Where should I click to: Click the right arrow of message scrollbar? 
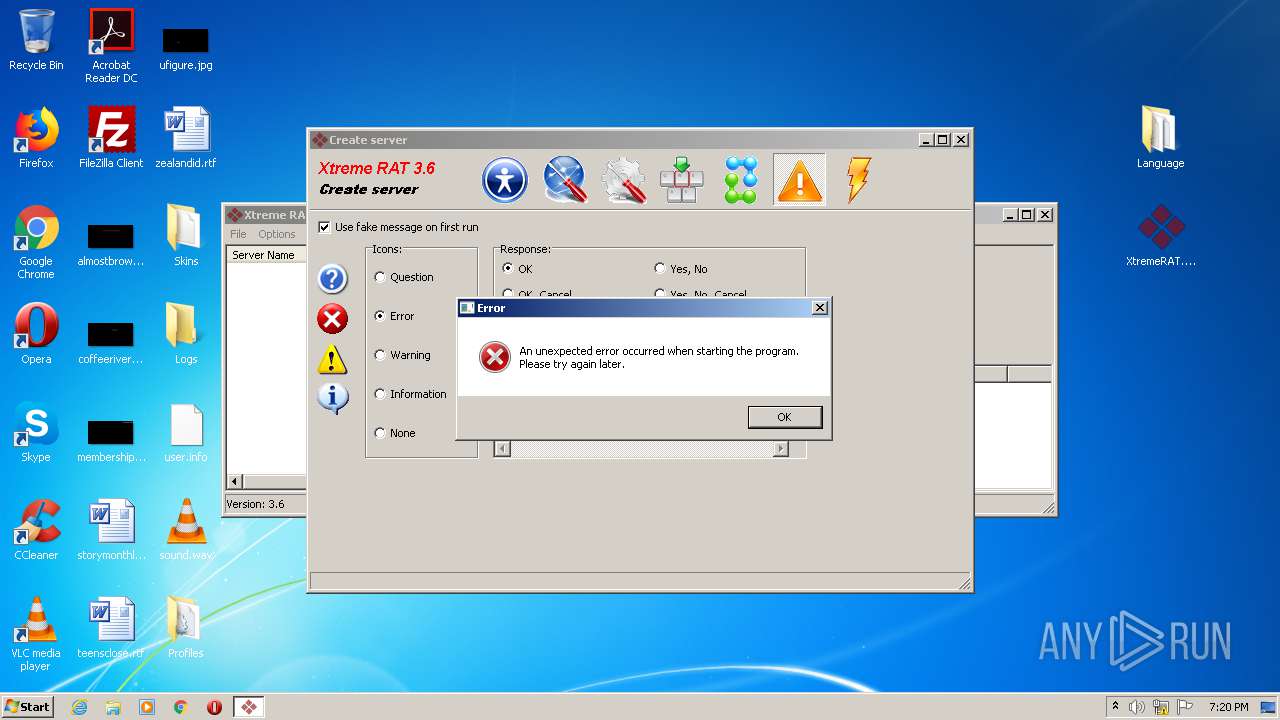pos(781,449)
